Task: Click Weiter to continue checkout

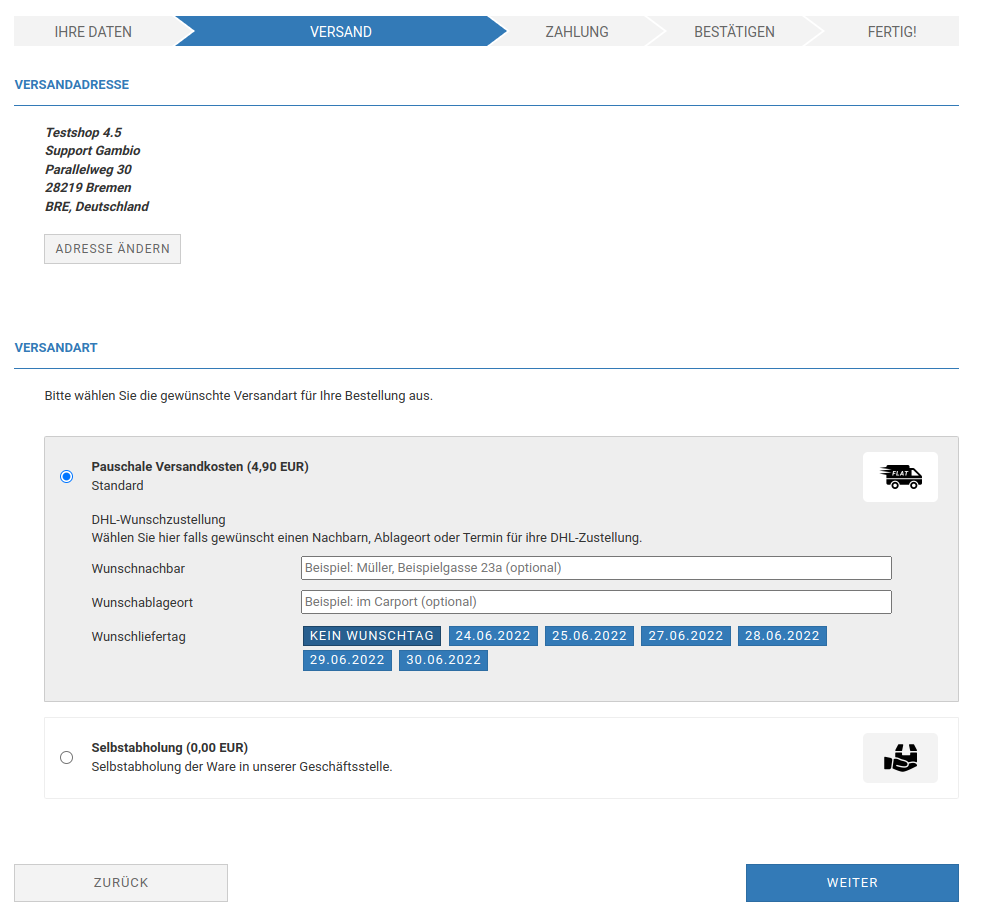Action: click(852, 882)
